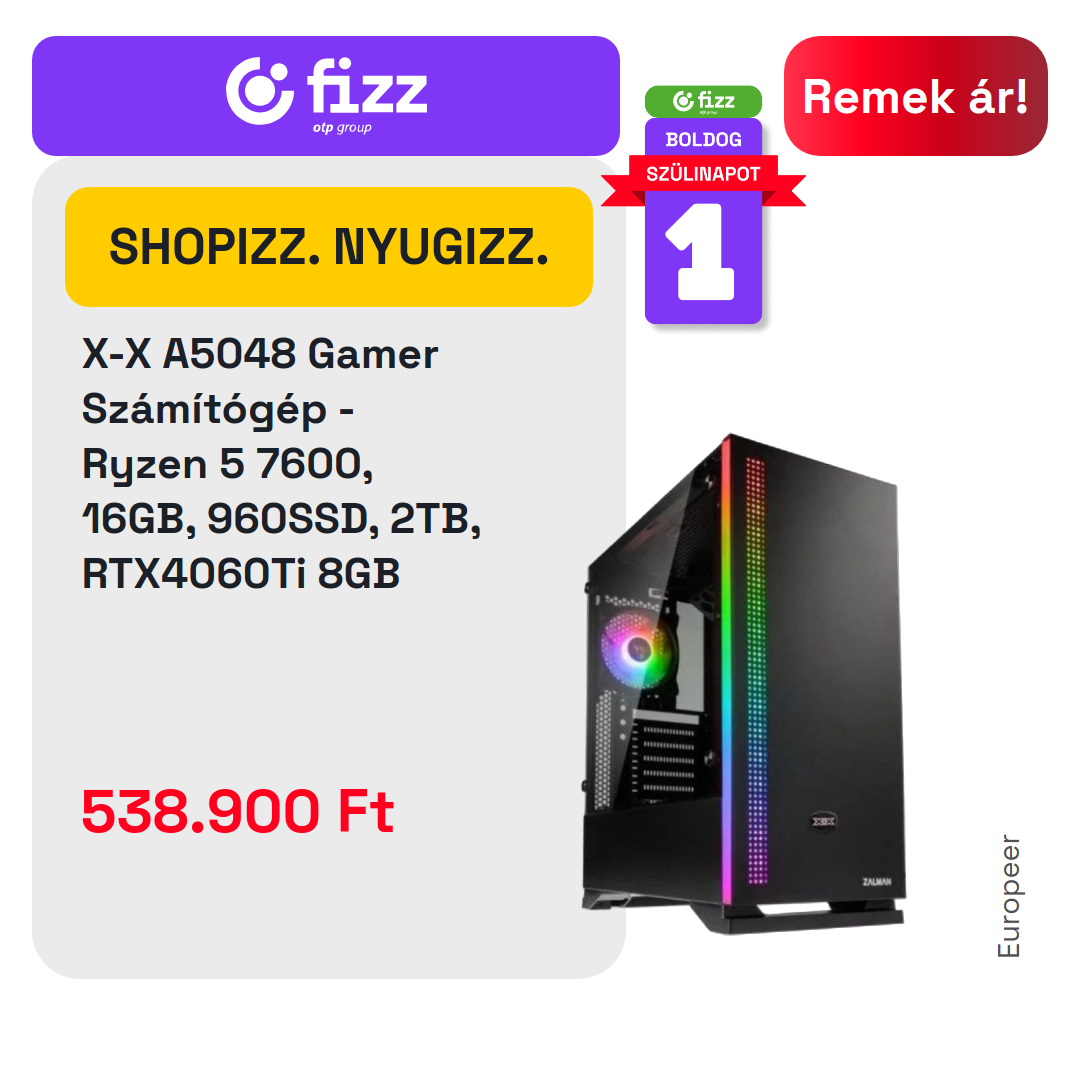Viewport: 1080px width, 1080px height.
Task: Click the Ryzen 5 7600 spec line
Action: (x=227, y=464)
